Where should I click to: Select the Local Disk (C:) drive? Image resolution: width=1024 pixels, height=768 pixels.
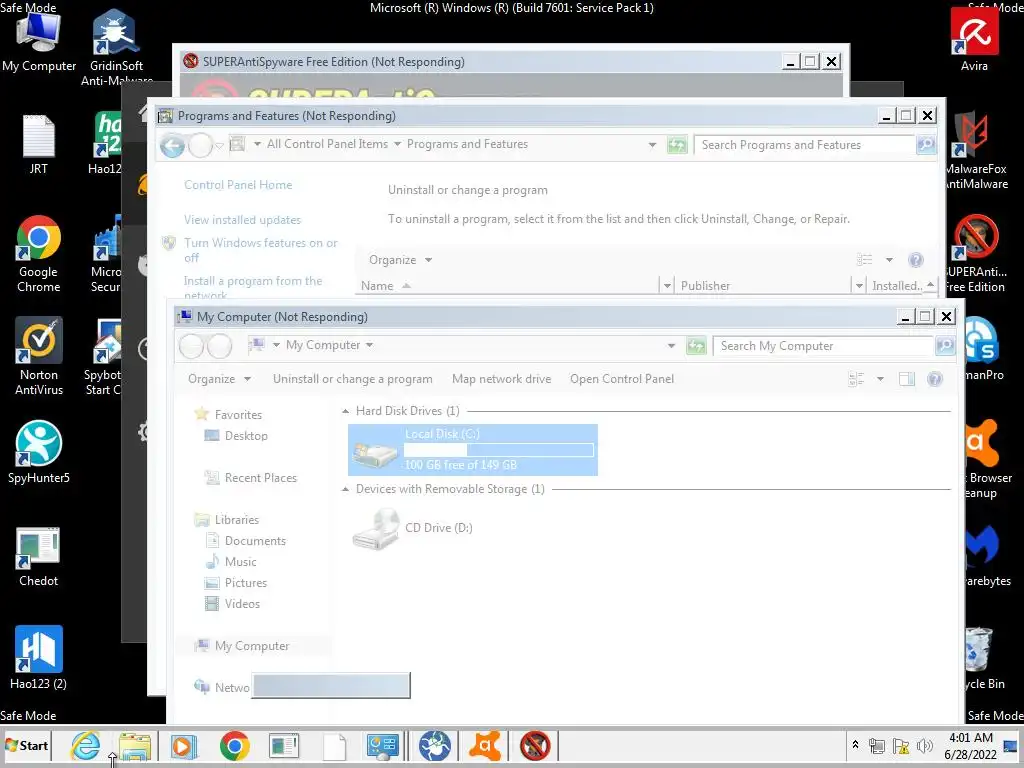click(x=473, y=450)
